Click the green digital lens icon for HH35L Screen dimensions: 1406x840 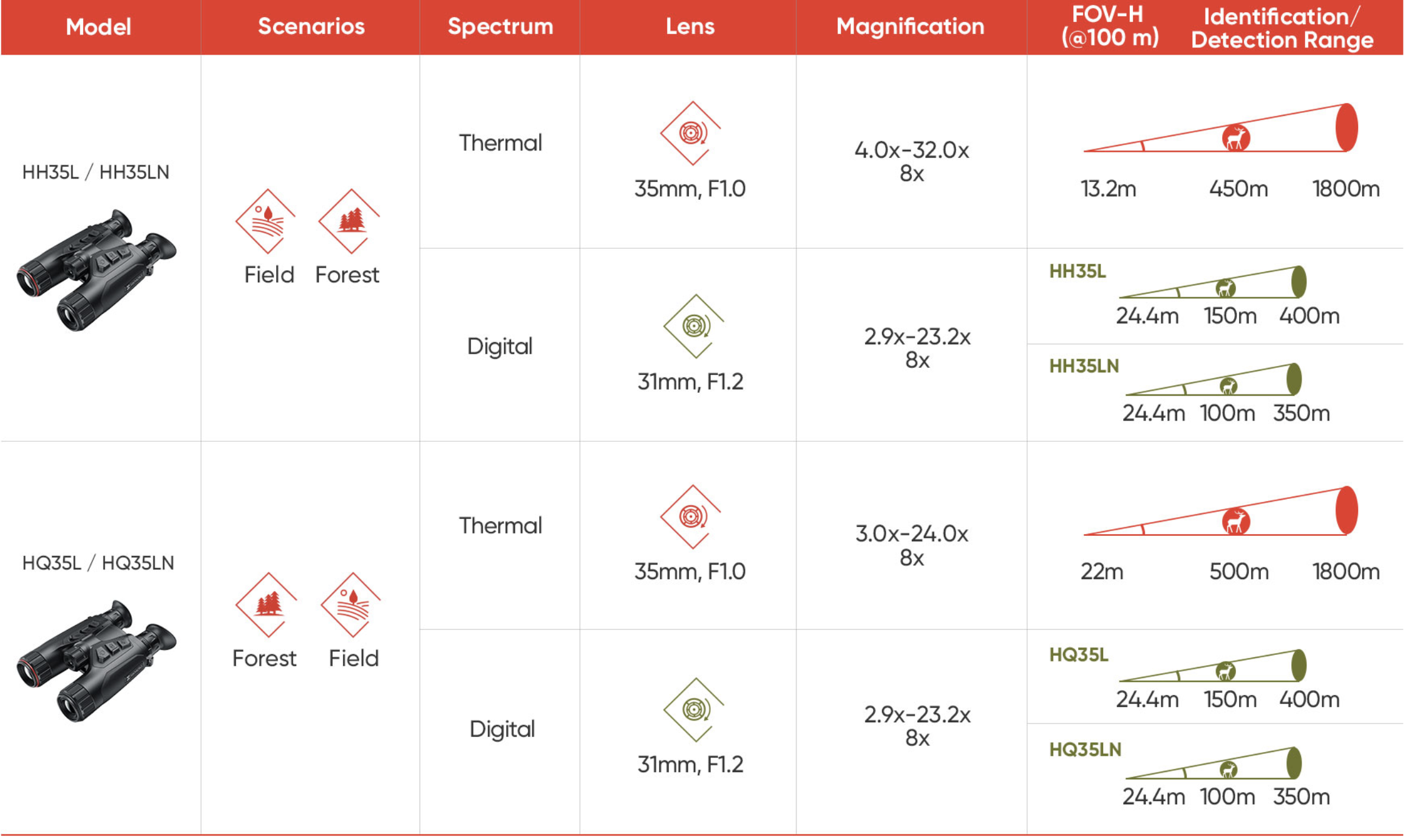point(694,326)
